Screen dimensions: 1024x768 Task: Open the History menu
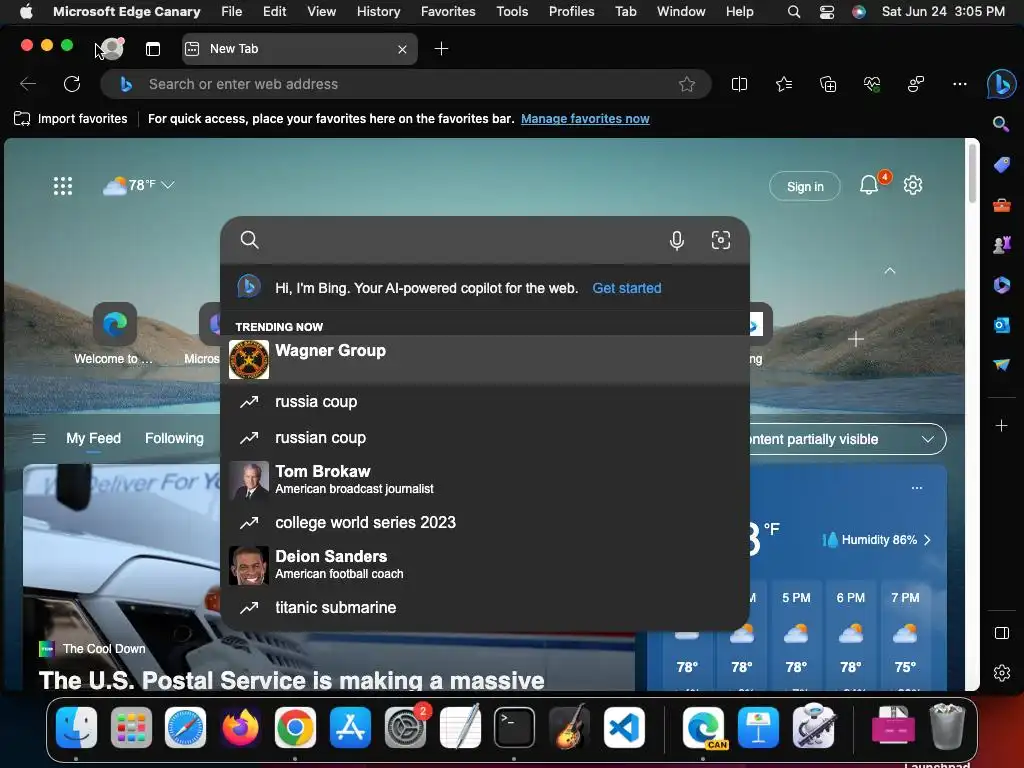coord(378,11)
